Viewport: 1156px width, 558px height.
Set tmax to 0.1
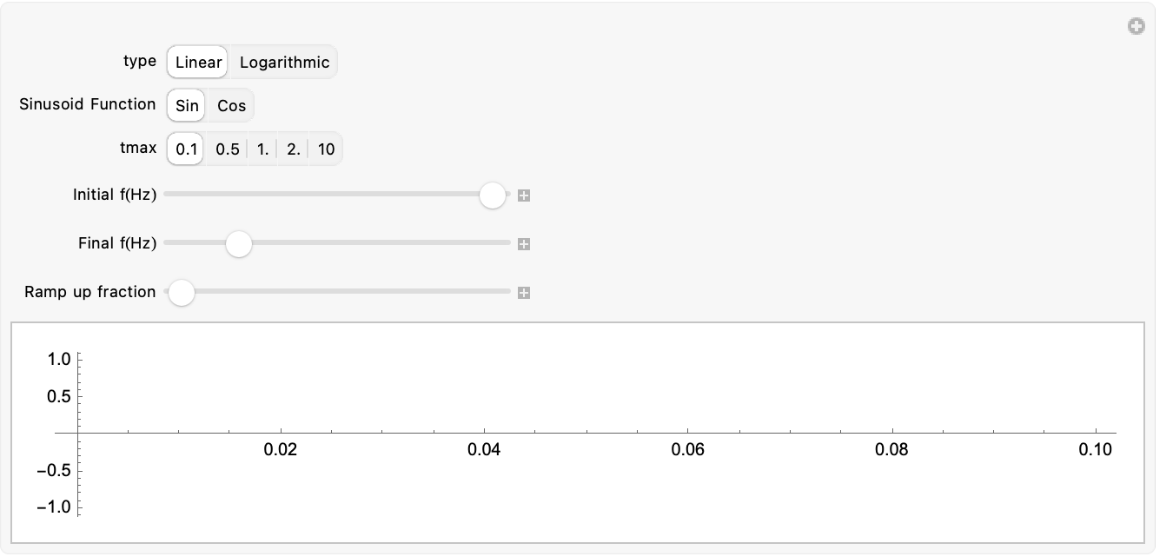(187, 148)
